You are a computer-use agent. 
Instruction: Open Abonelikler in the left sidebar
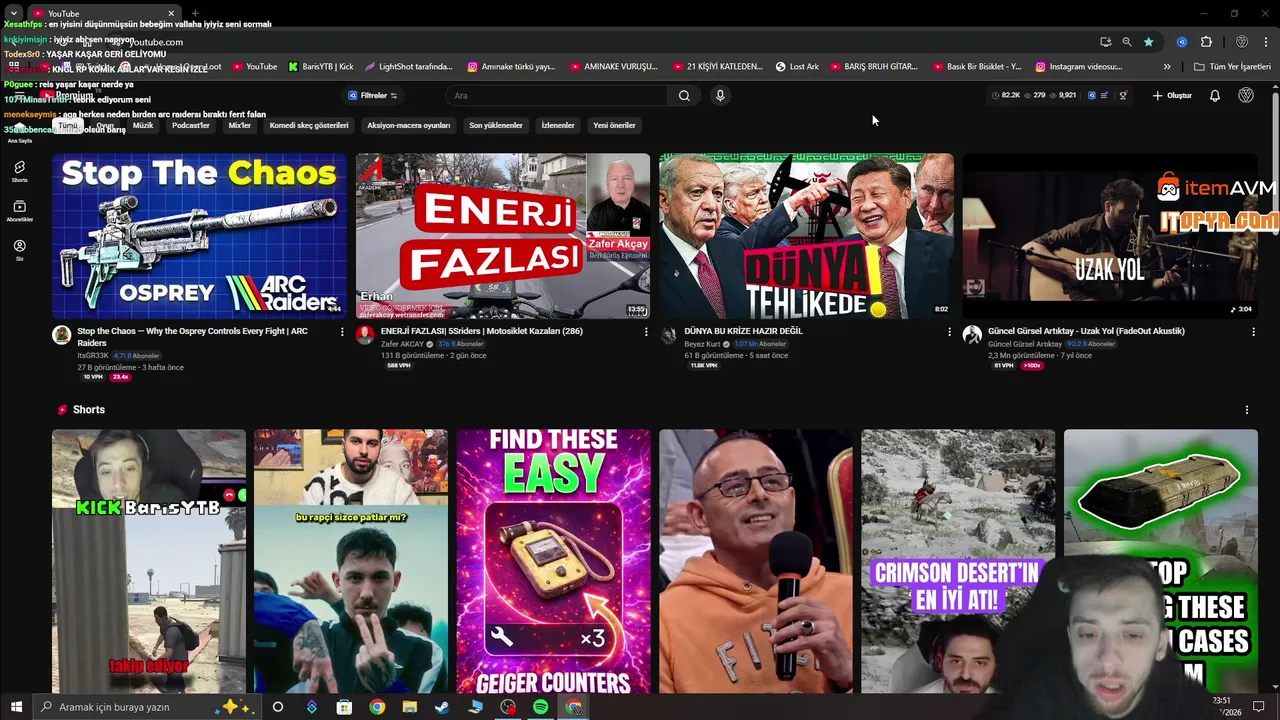pyautogui.click(x=19, y=211)
